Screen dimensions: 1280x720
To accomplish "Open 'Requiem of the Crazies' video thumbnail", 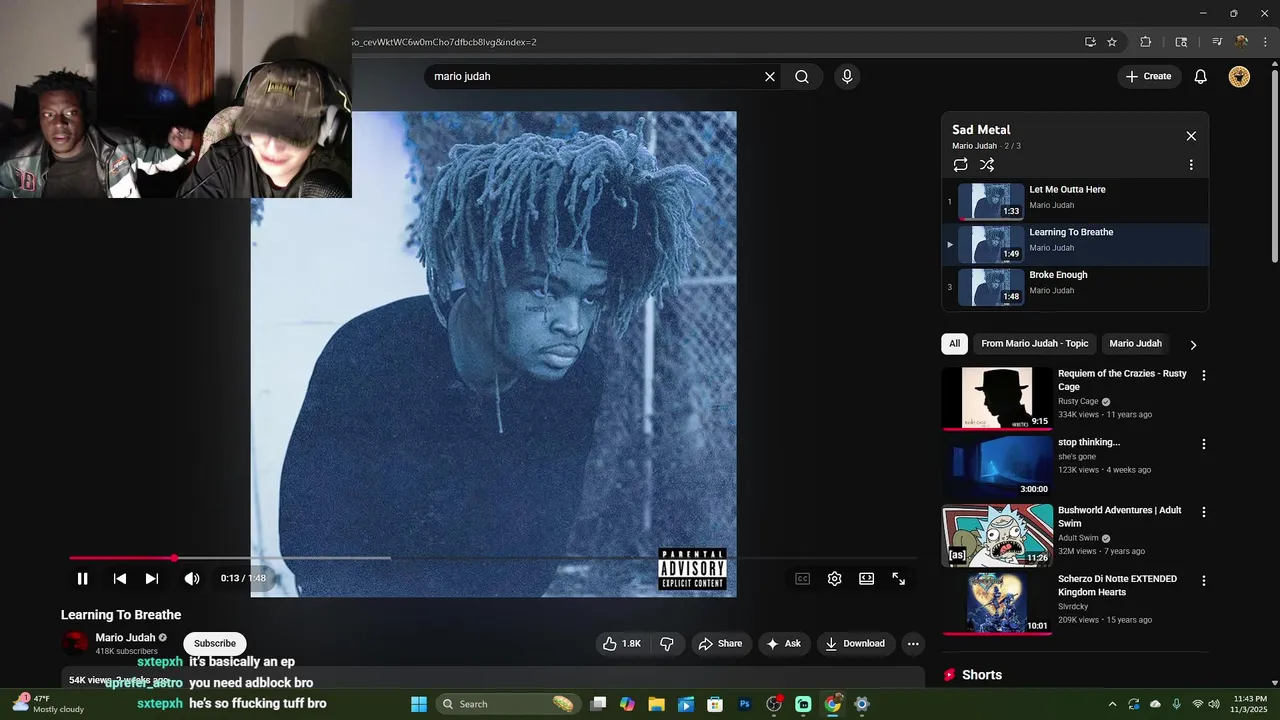I will [x=997, y=398].
